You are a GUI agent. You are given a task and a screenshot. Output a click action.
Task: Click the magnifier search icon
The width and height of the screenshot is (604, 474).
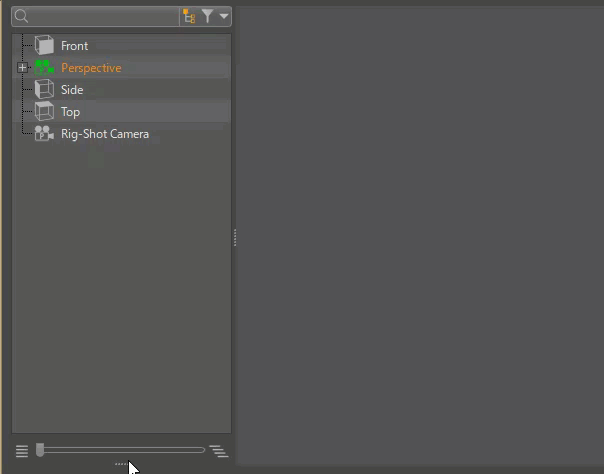click(21, 16)
